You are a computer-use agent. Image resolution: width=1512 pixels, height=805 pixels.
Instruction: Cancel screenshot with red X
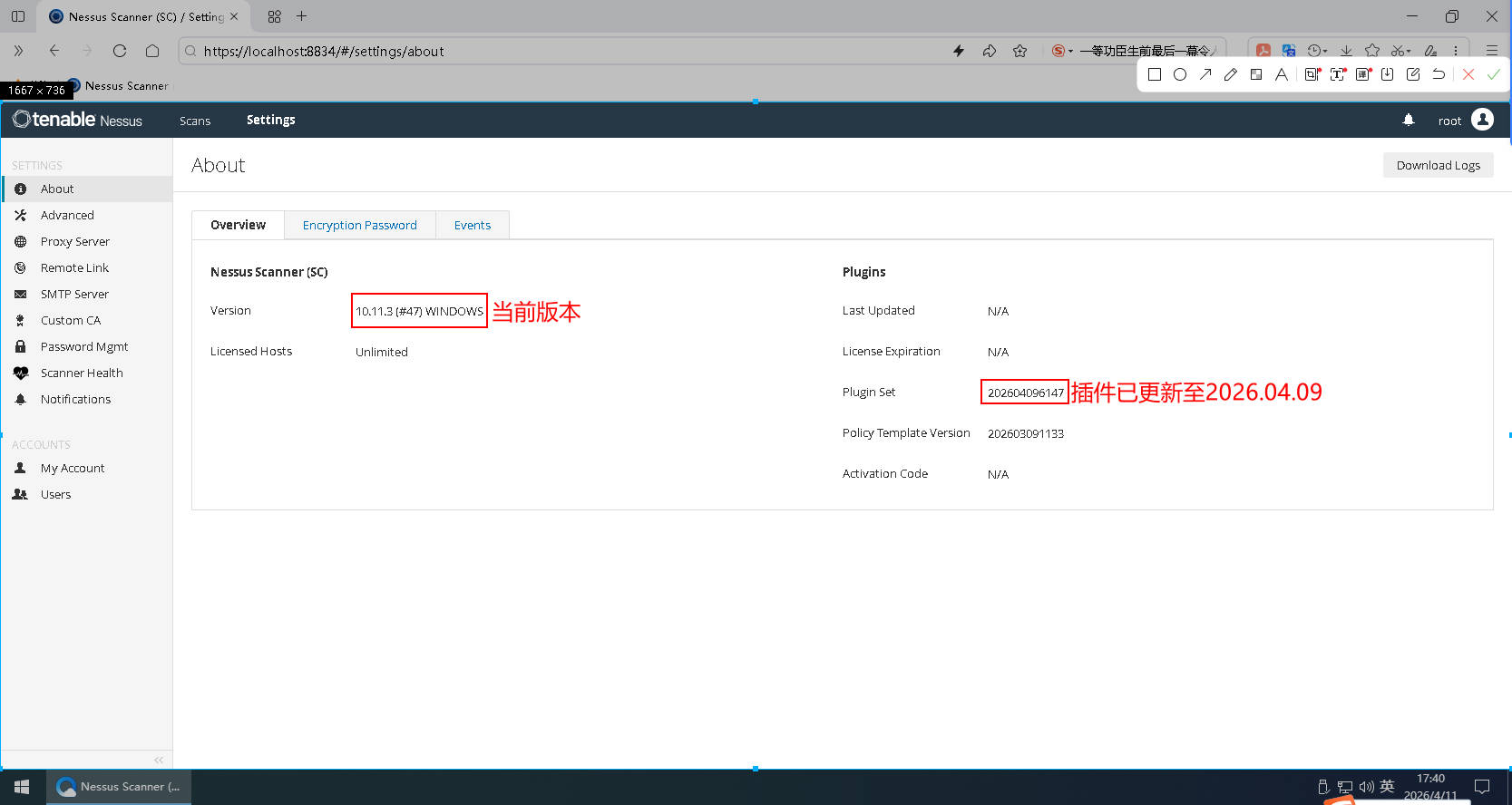click(x=1468, y=74)
